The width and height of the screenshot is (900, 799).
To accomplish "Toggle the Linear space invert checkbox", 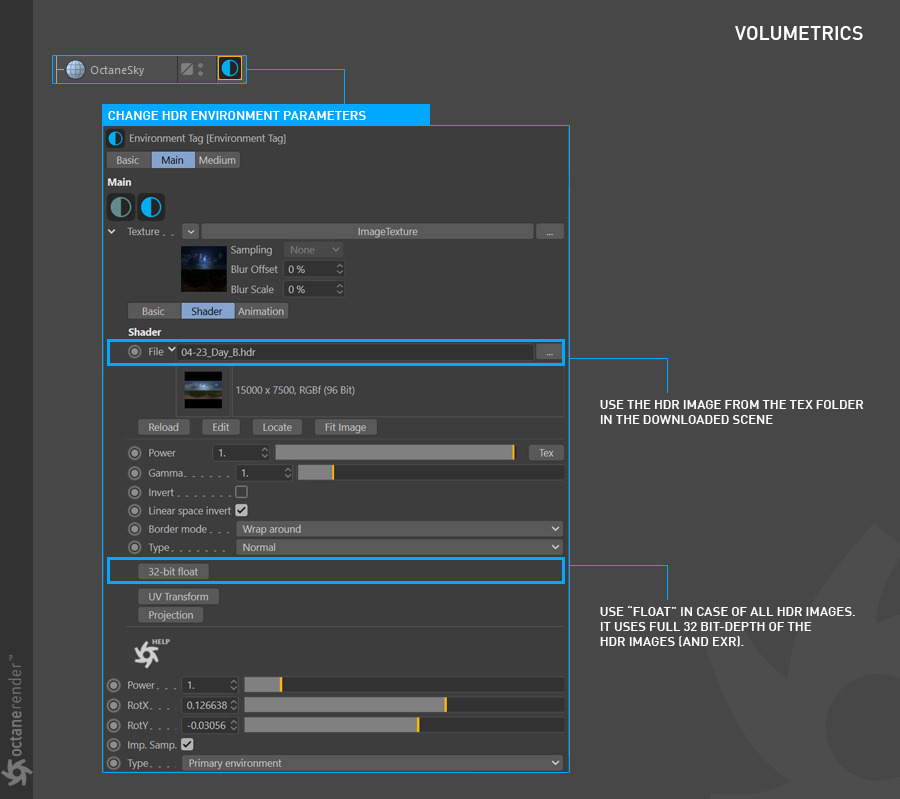I will coord(241,510).
